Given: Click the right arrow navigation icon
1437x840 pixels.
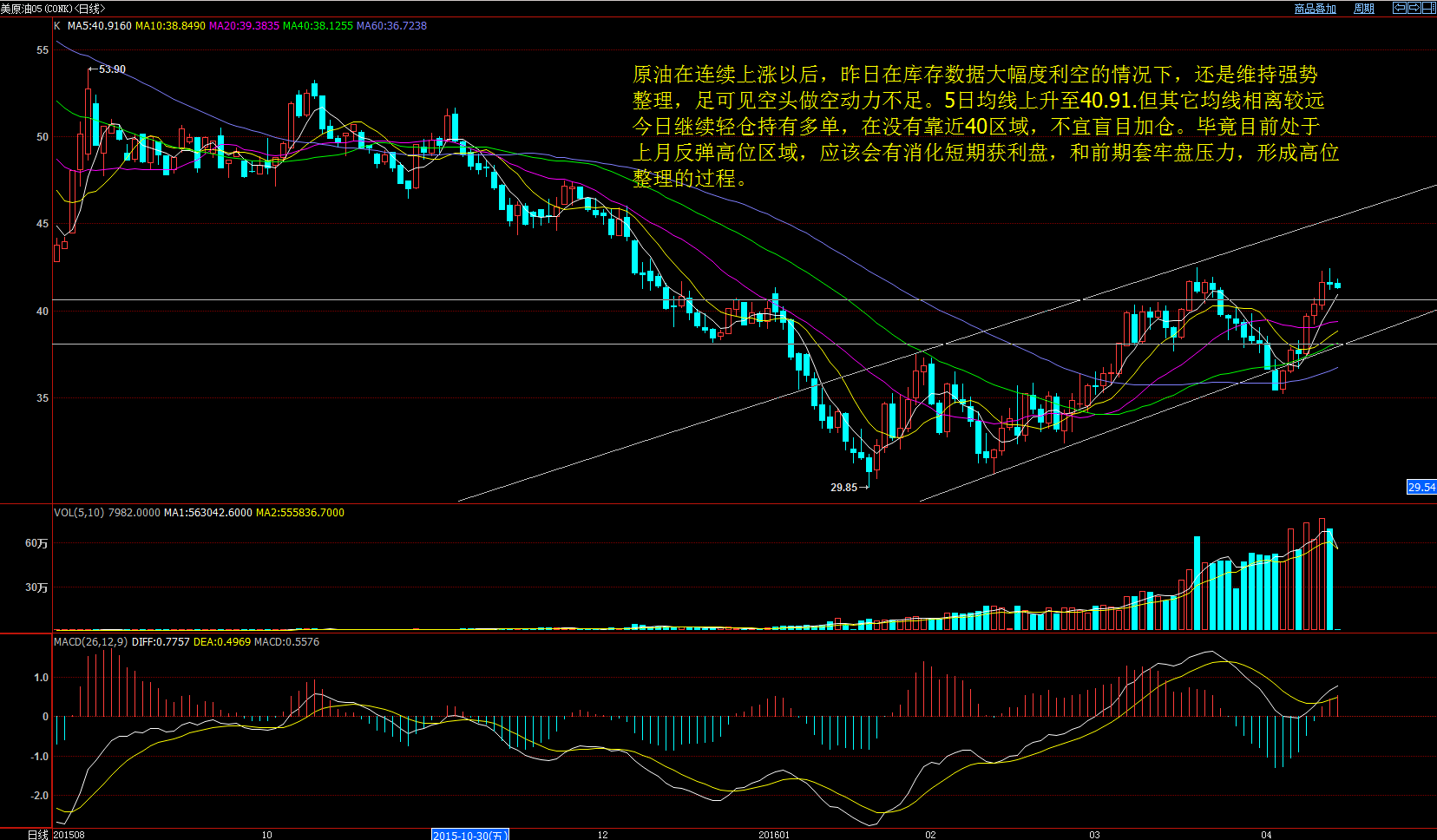Looking at the screenshot, I should click(1414, 8).
